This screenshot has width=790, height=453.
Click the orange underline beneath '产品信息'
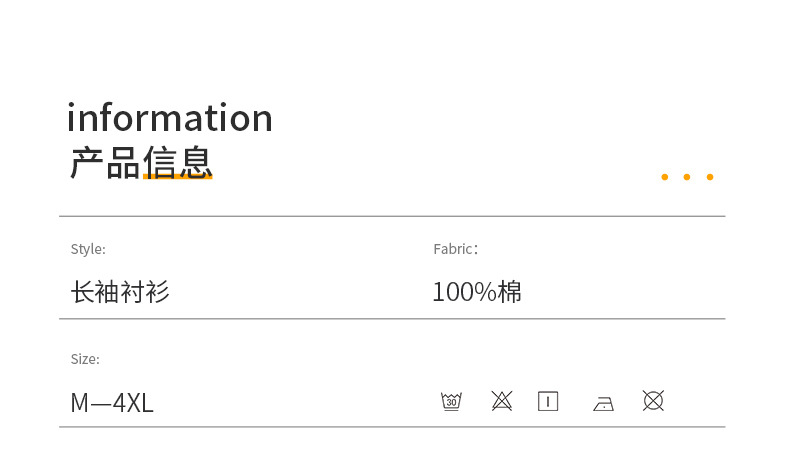[x=178, y=178]
